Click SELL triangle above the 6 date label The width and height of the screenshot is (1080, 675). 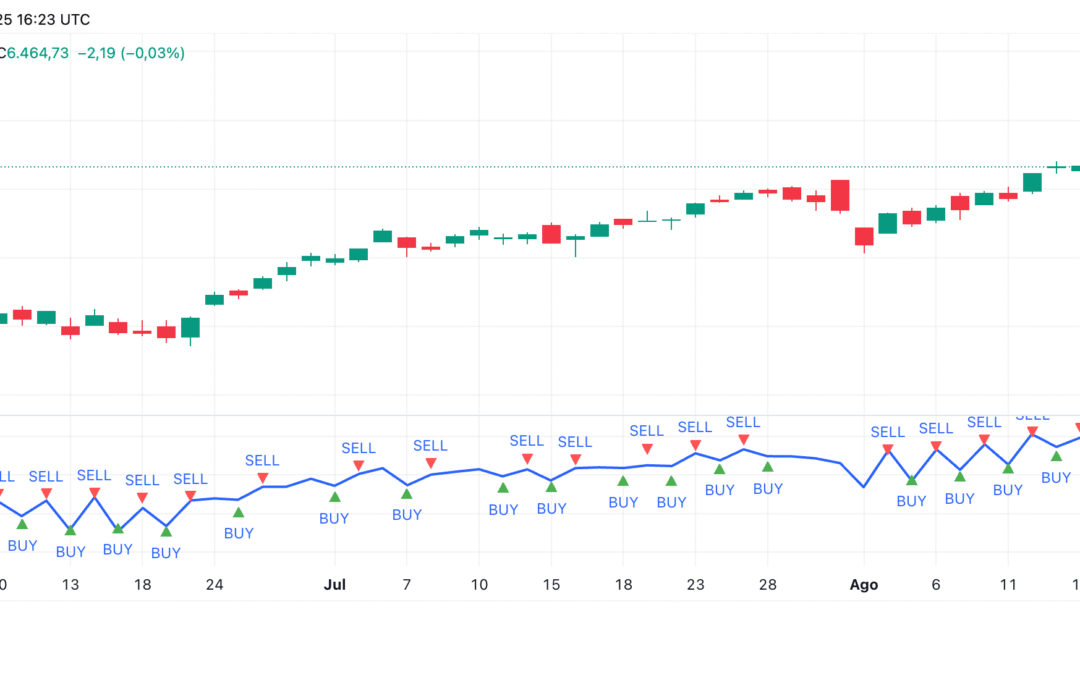936,445
